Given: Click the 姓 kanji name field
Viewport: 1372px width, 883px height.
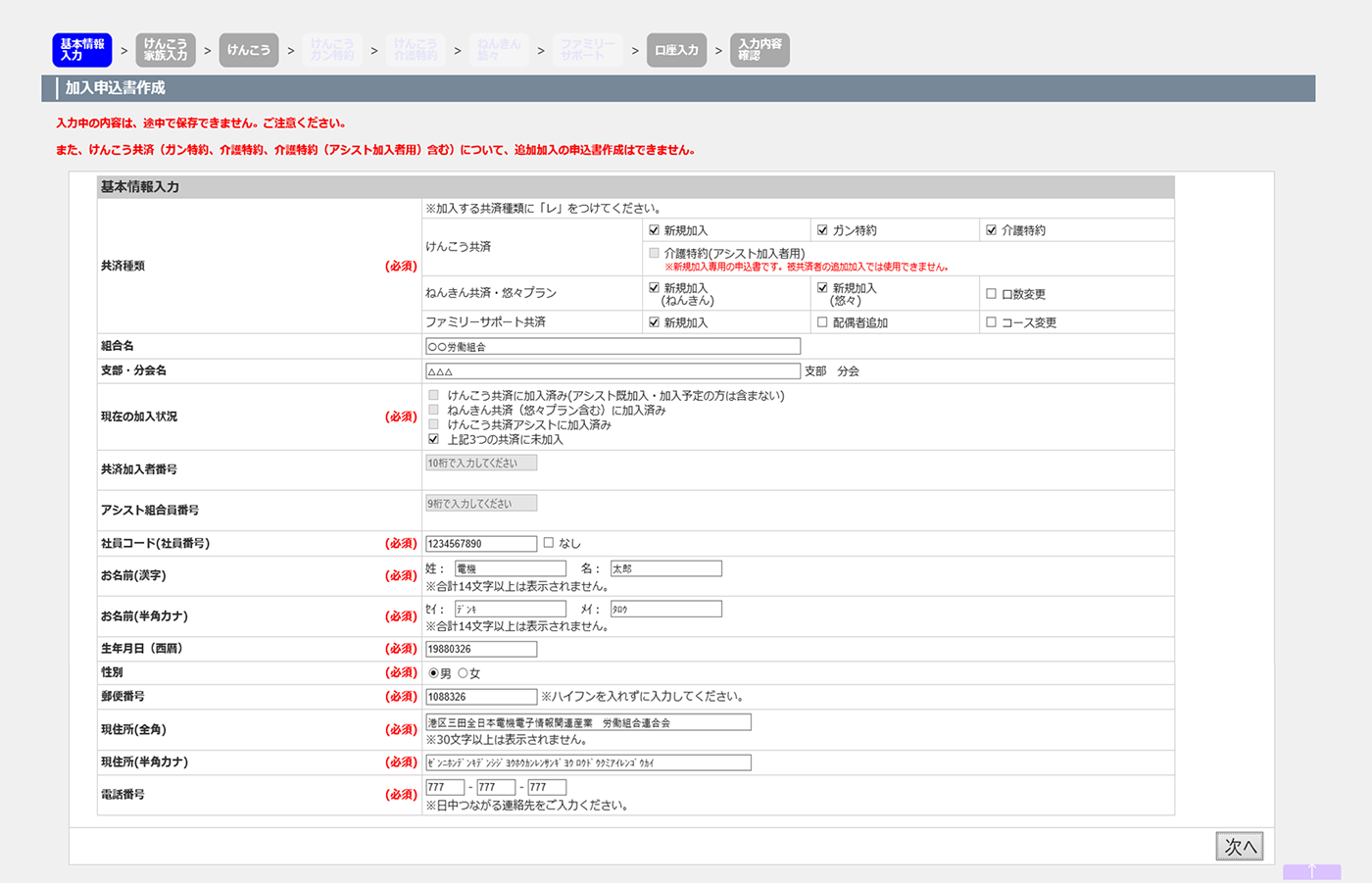Looking at the screenshot, I should [510, 568].
